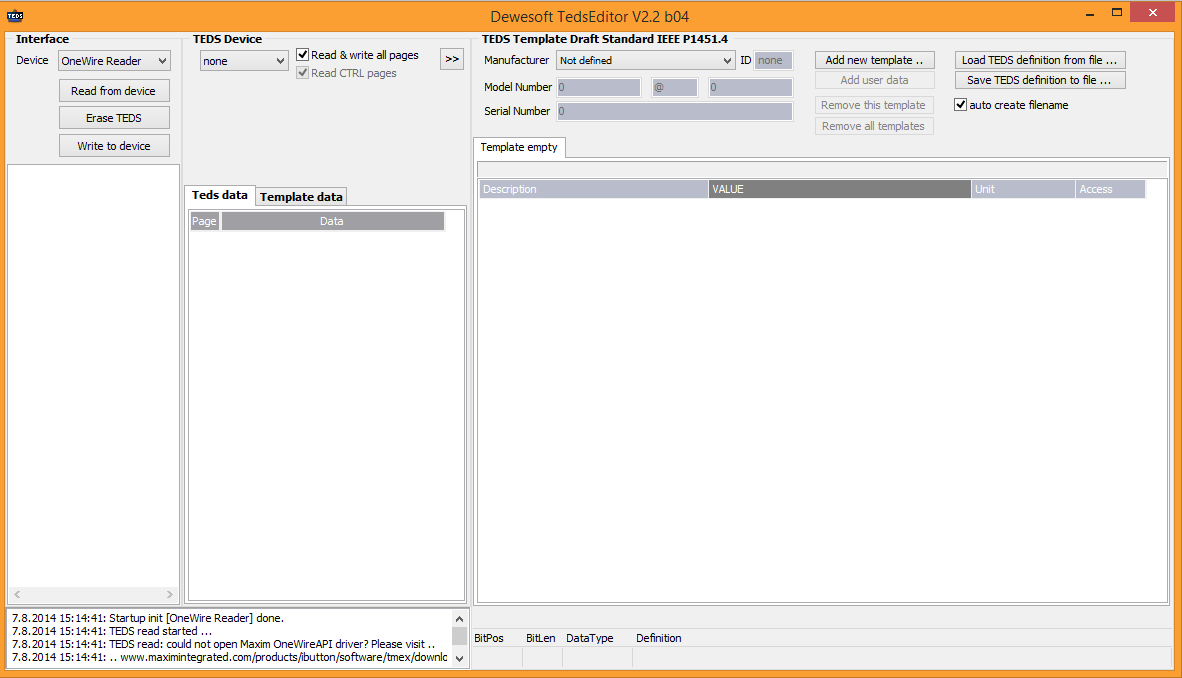Click 'Save TEDS definition to file ...' button

click(1040, 80)
